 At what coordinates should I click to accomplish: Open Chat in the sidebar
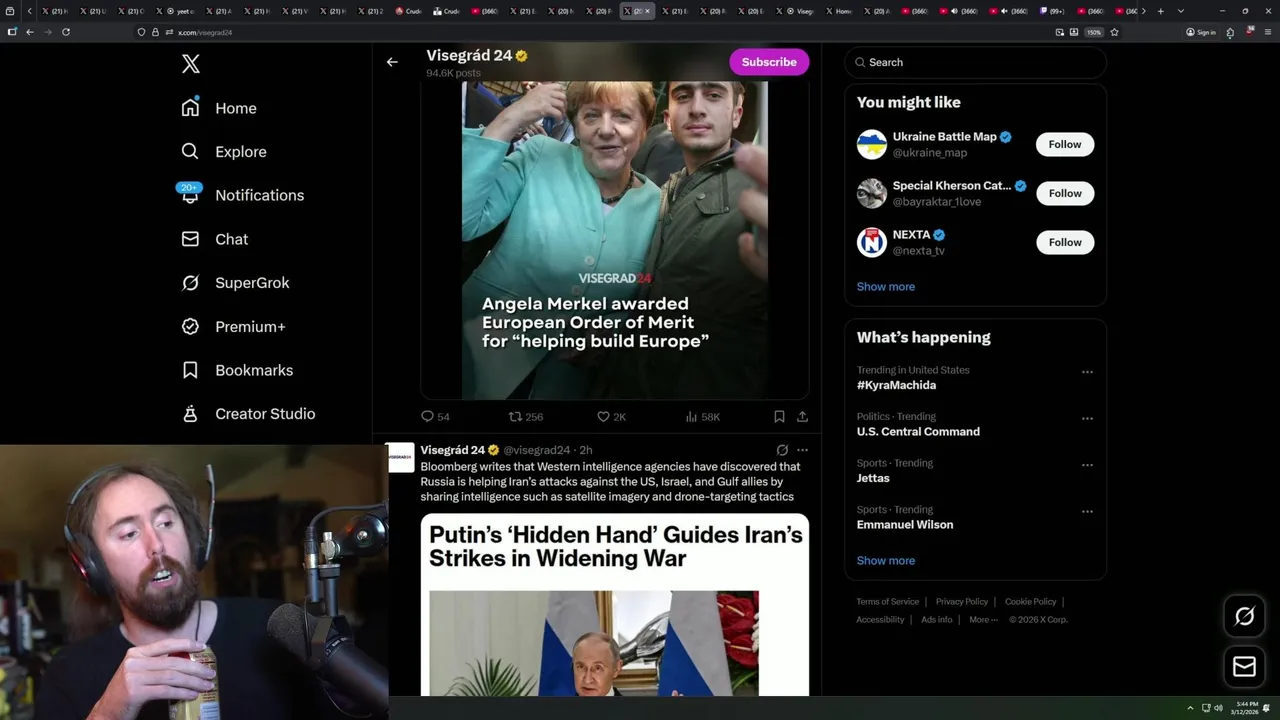(214, 239)
